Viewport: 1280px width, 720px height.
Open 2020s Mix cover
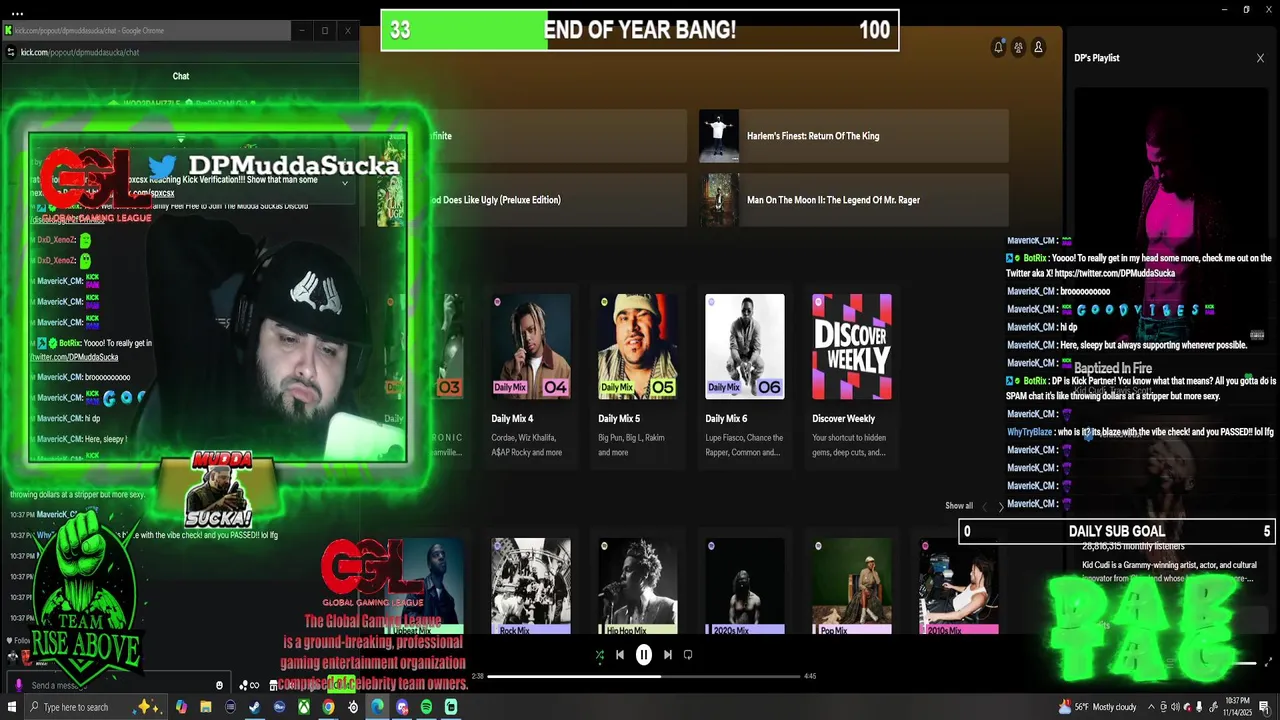coord(745,586)
